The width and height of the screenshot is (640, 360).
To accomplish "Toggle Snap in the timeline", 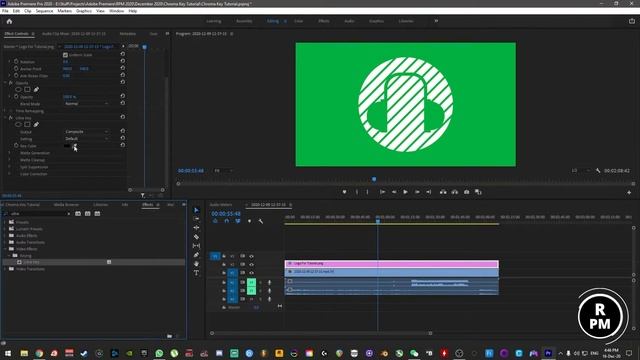I will 227,221.
